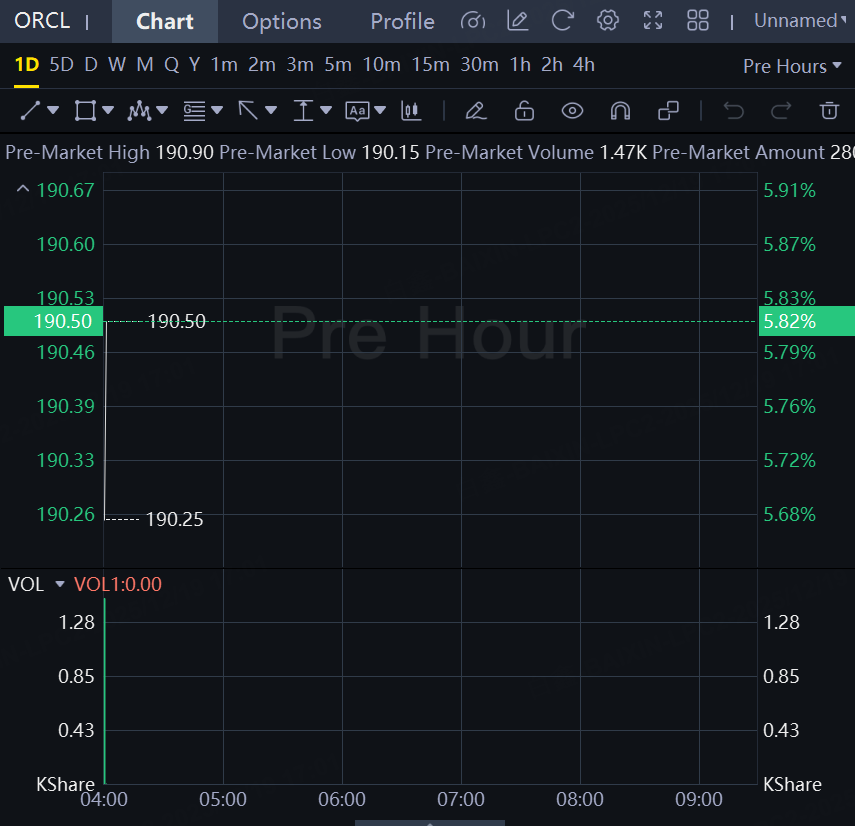
Task: Open the VOL indicator dropdown arrow
Action: click(60, 584)
